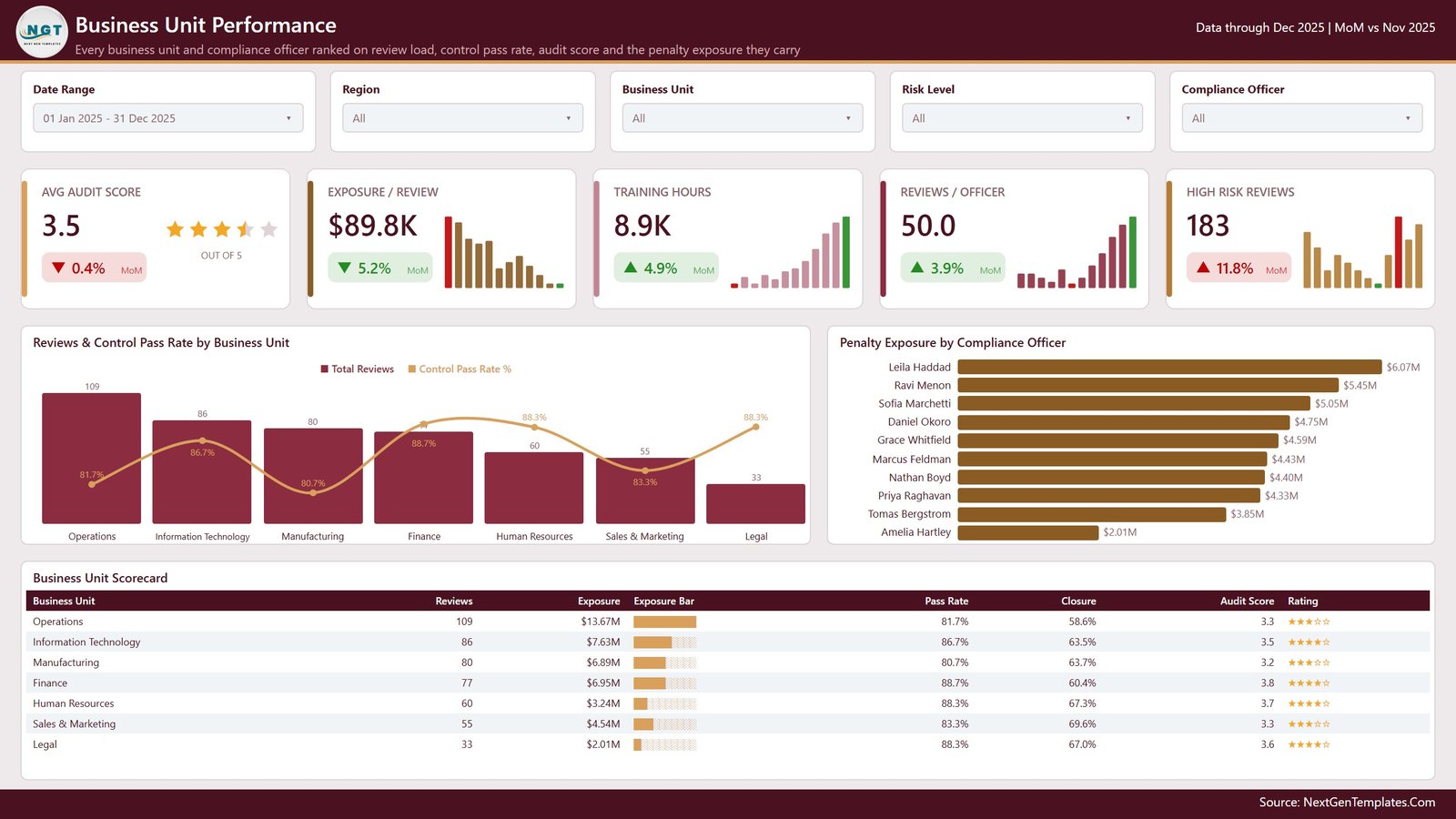The image size is (1456, 819).
Task: Sort scorecard by Business Unit column header
Action: (x=64, y=601)
